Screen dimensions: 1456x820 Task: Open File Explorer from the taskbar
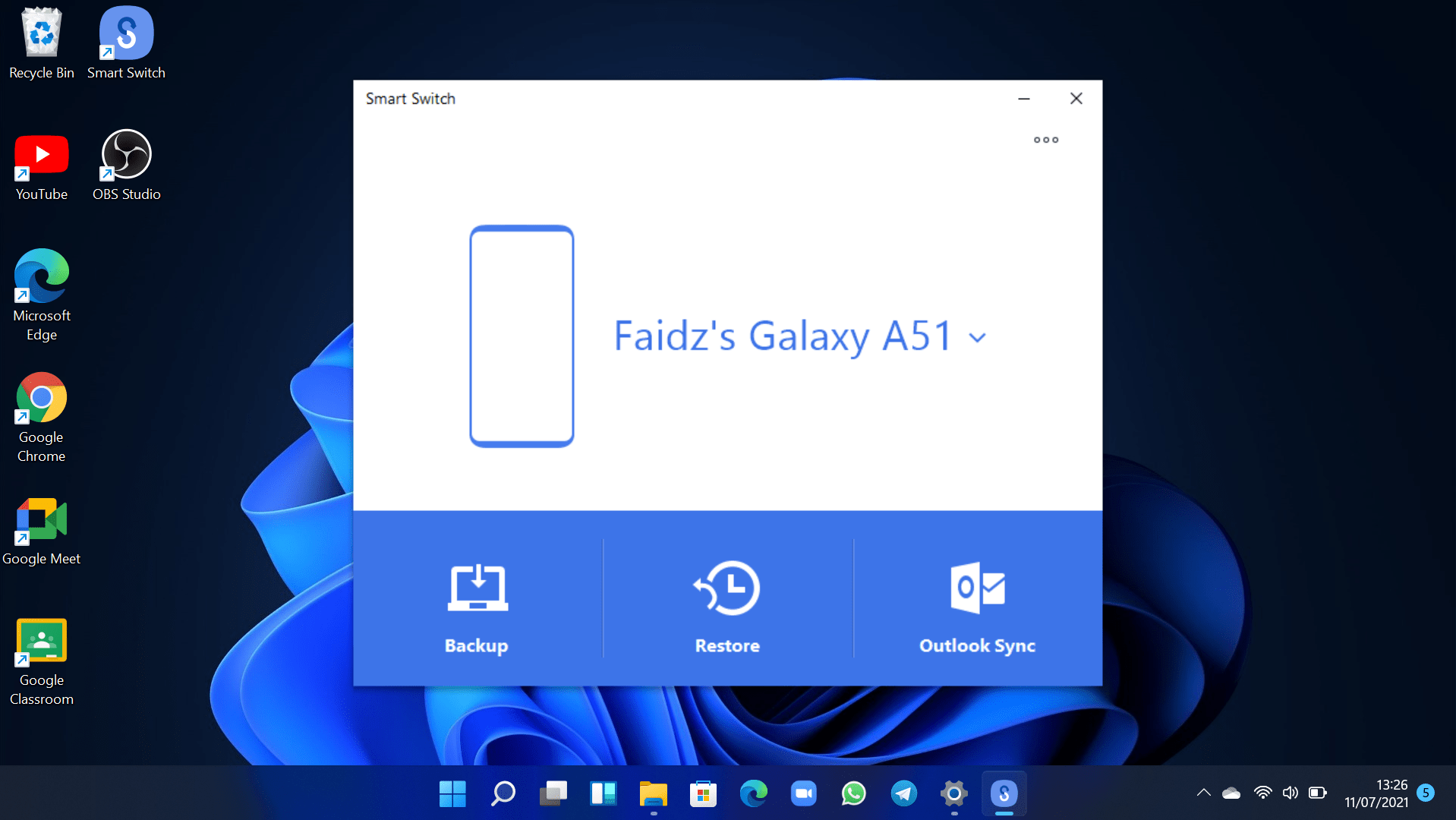pyautogui.click(x=653, y=794)
